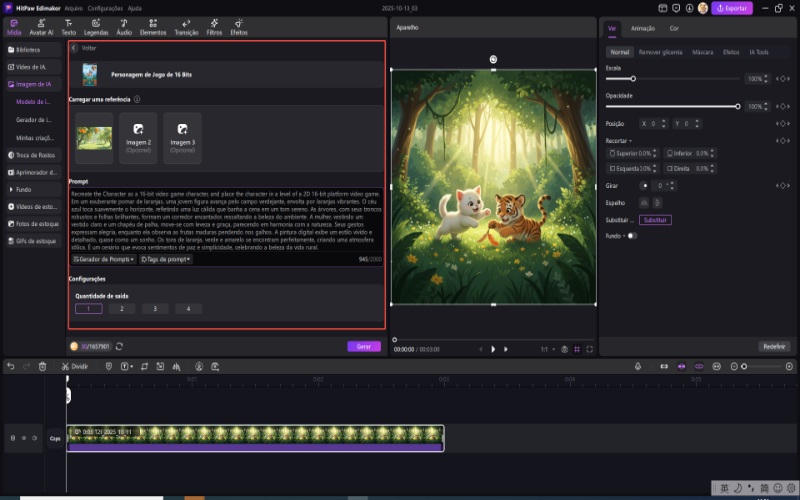Viewport: 800px width, 500px height.
Task: Switch to the Animação tab
Action: pyautogui.click(x=643, y=29)
